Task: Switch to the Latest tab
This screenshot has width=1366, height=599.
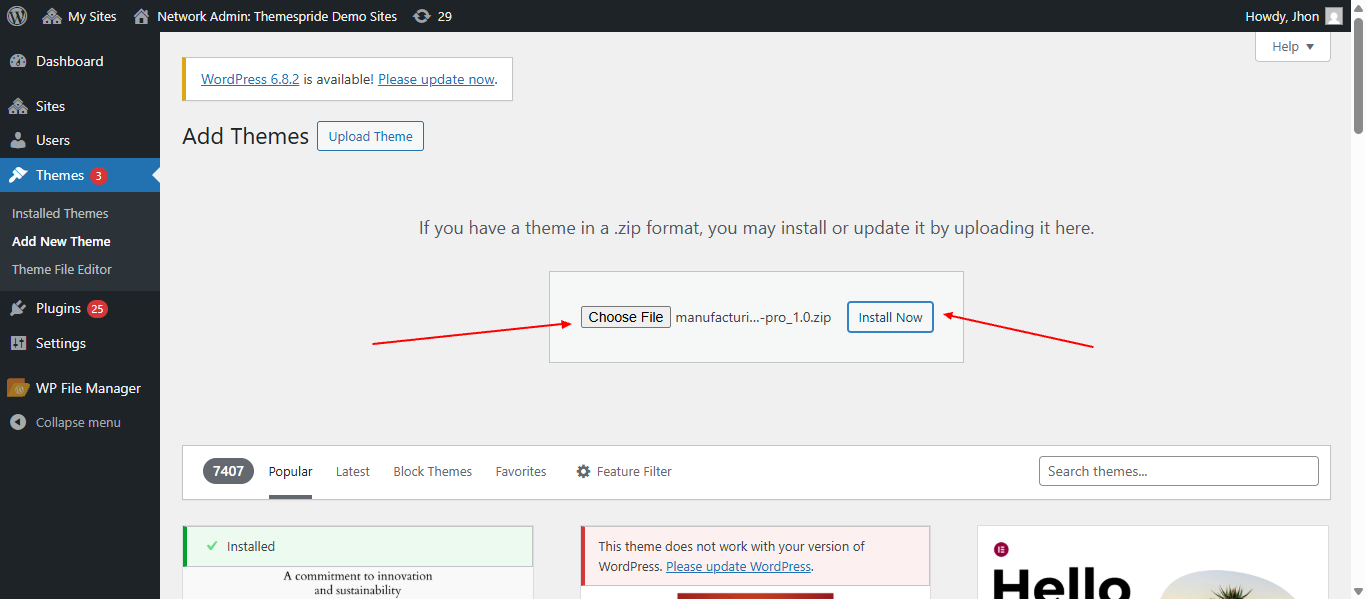Action: (x=353, y=471)
